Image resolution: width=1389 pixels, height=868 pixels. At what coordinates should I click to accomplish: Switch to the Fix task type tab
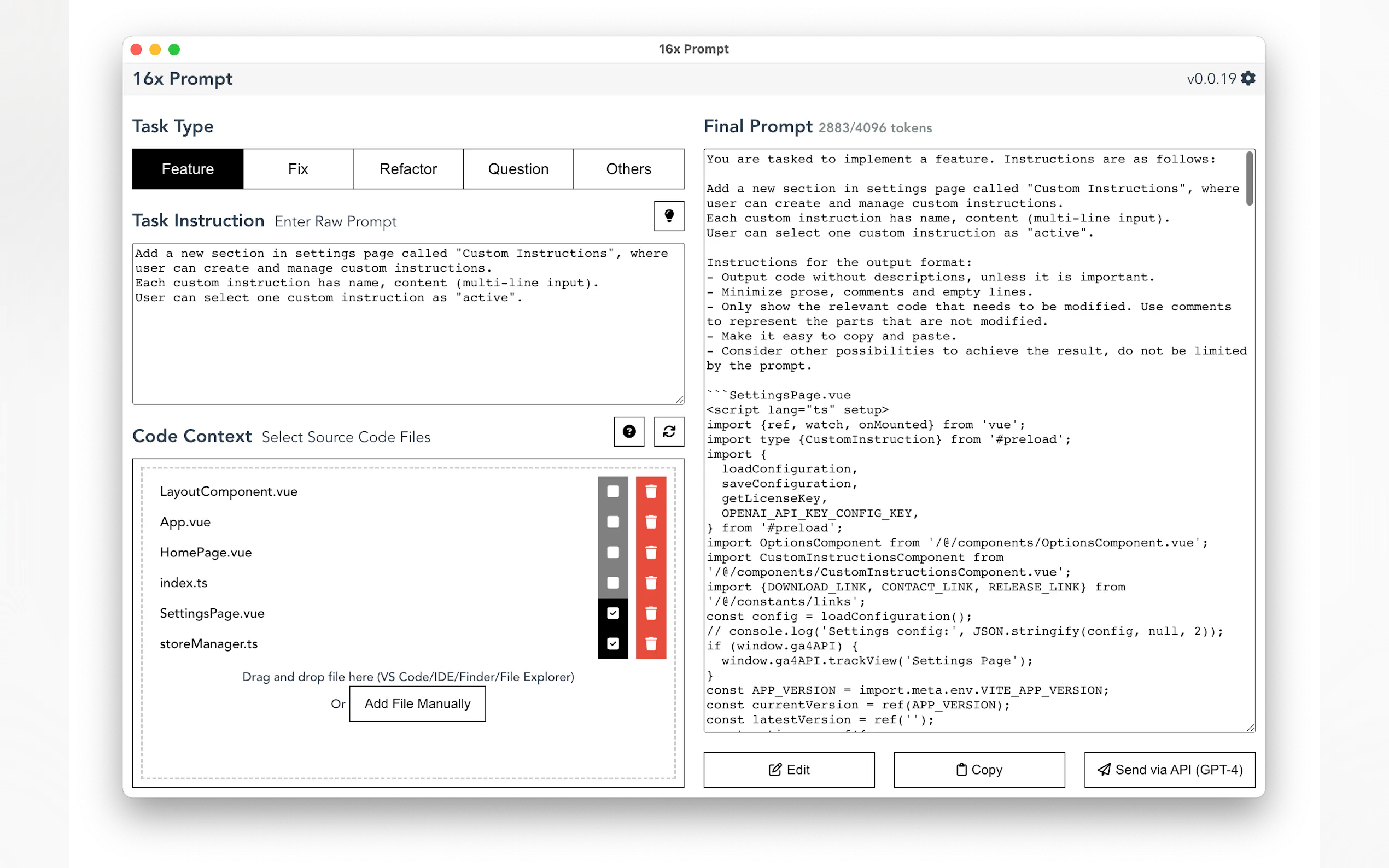pos(298,169)
